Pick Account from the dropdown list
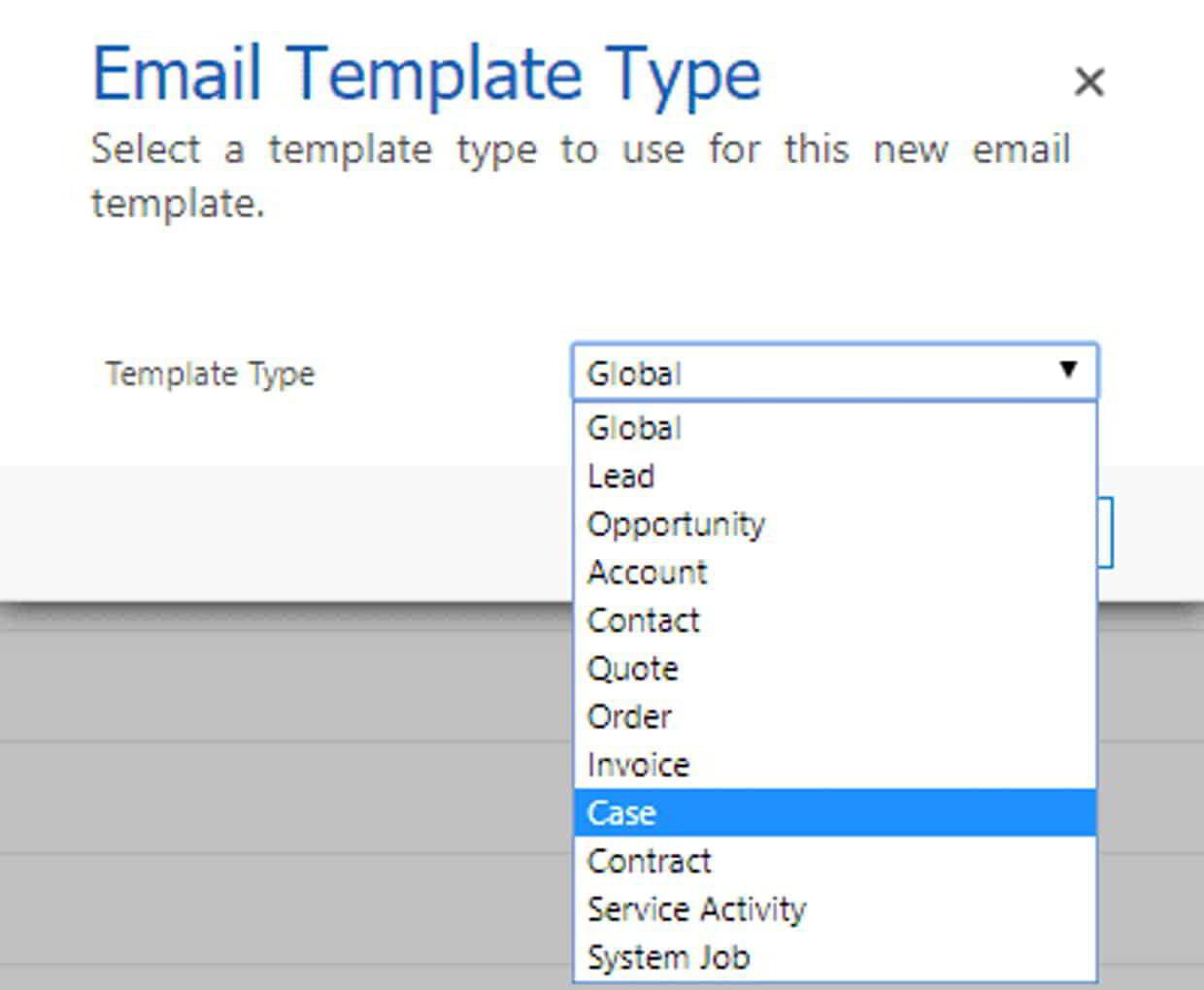This screenshot has height=990, width=1204. tap(646, 572)
